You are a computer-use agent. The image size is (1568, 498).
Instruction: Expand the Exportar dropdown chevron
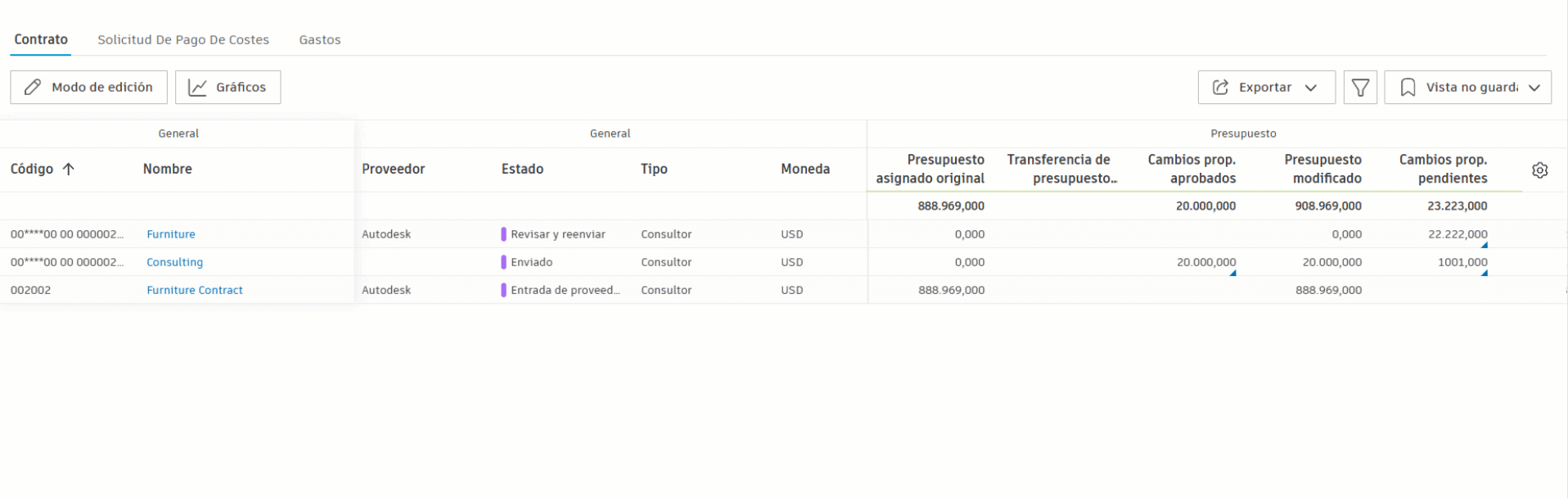[1312, 87]
